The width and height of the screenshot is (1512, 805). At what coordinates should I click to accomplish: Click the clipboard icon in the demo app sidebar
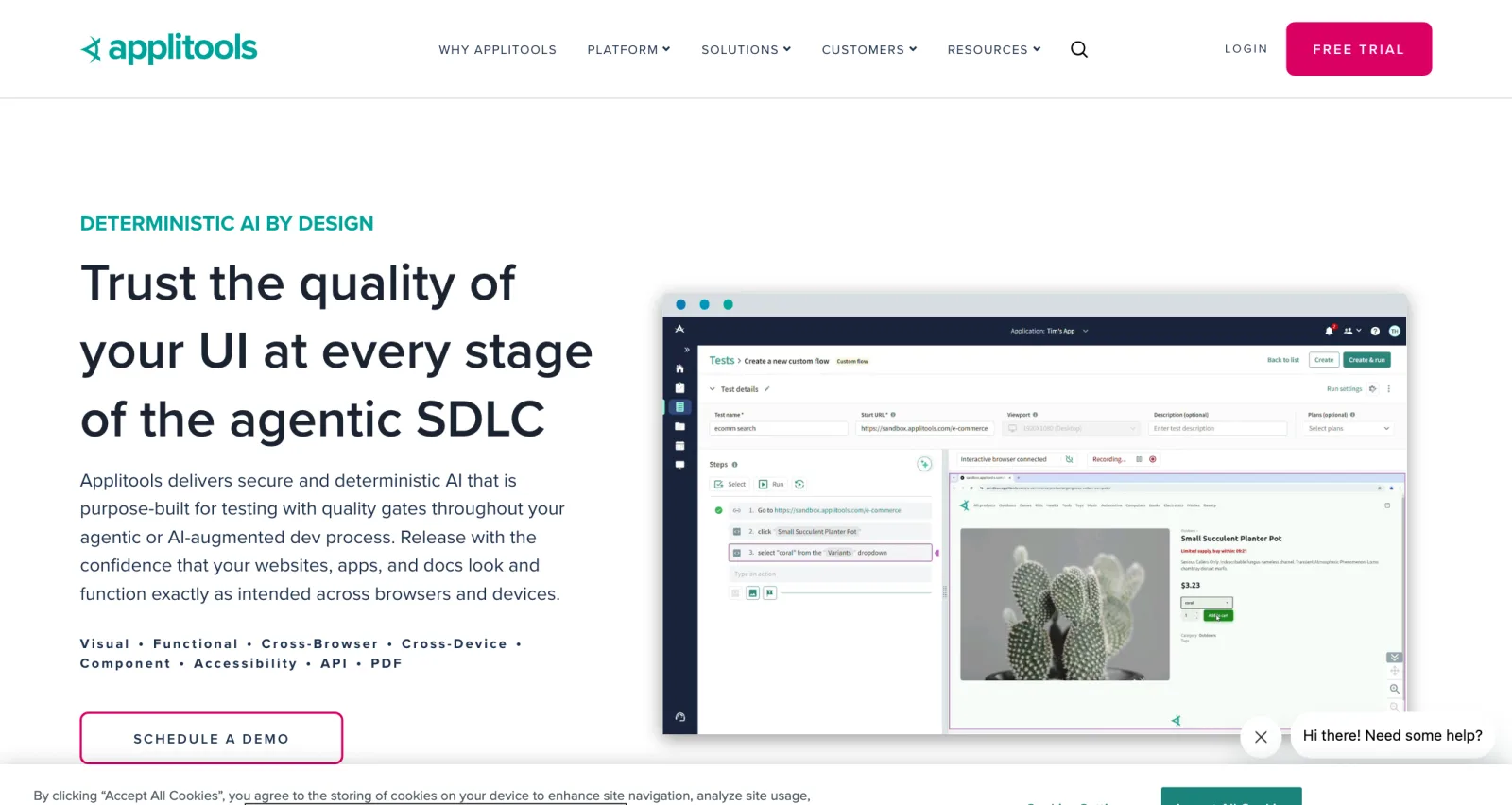click(x=679, y=387)
